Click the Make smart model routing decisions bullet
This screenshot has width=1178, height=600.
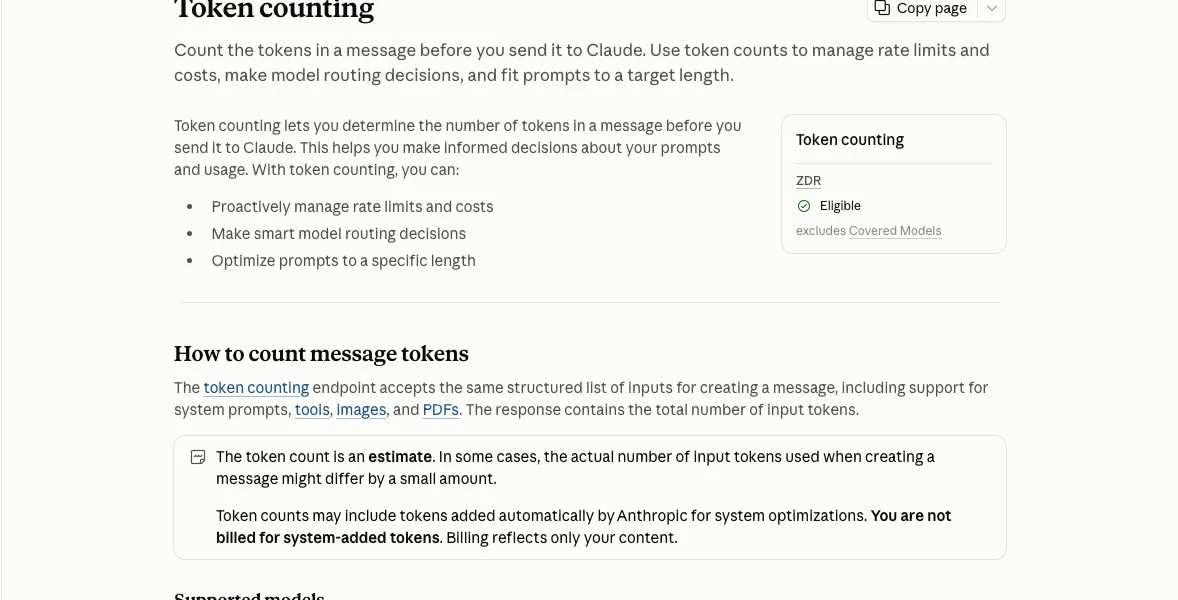338,234
